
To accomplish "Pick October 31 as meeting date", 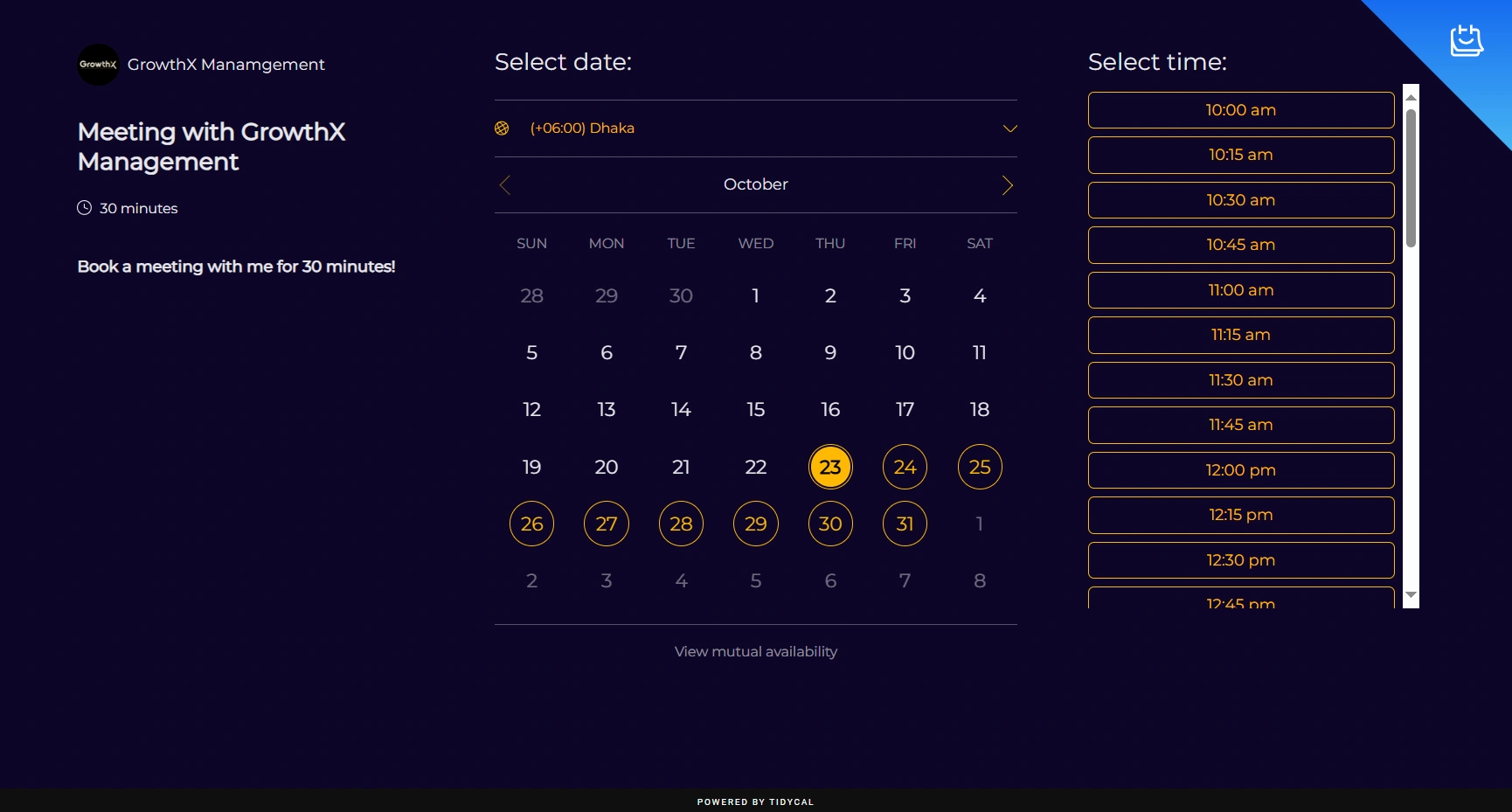I will (x=905, y=524).
